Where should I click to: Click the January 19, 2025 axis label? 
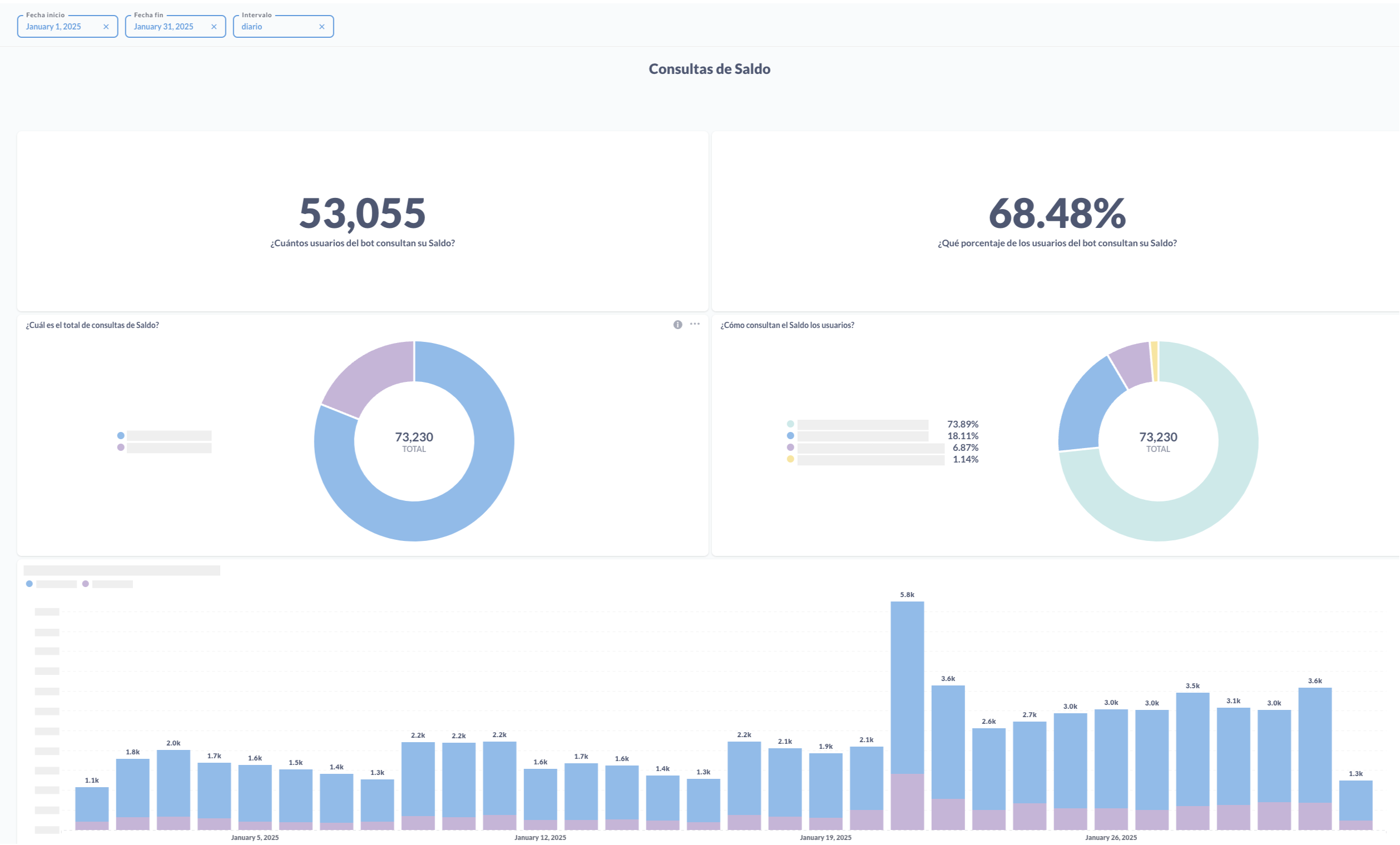coord(826,838)
